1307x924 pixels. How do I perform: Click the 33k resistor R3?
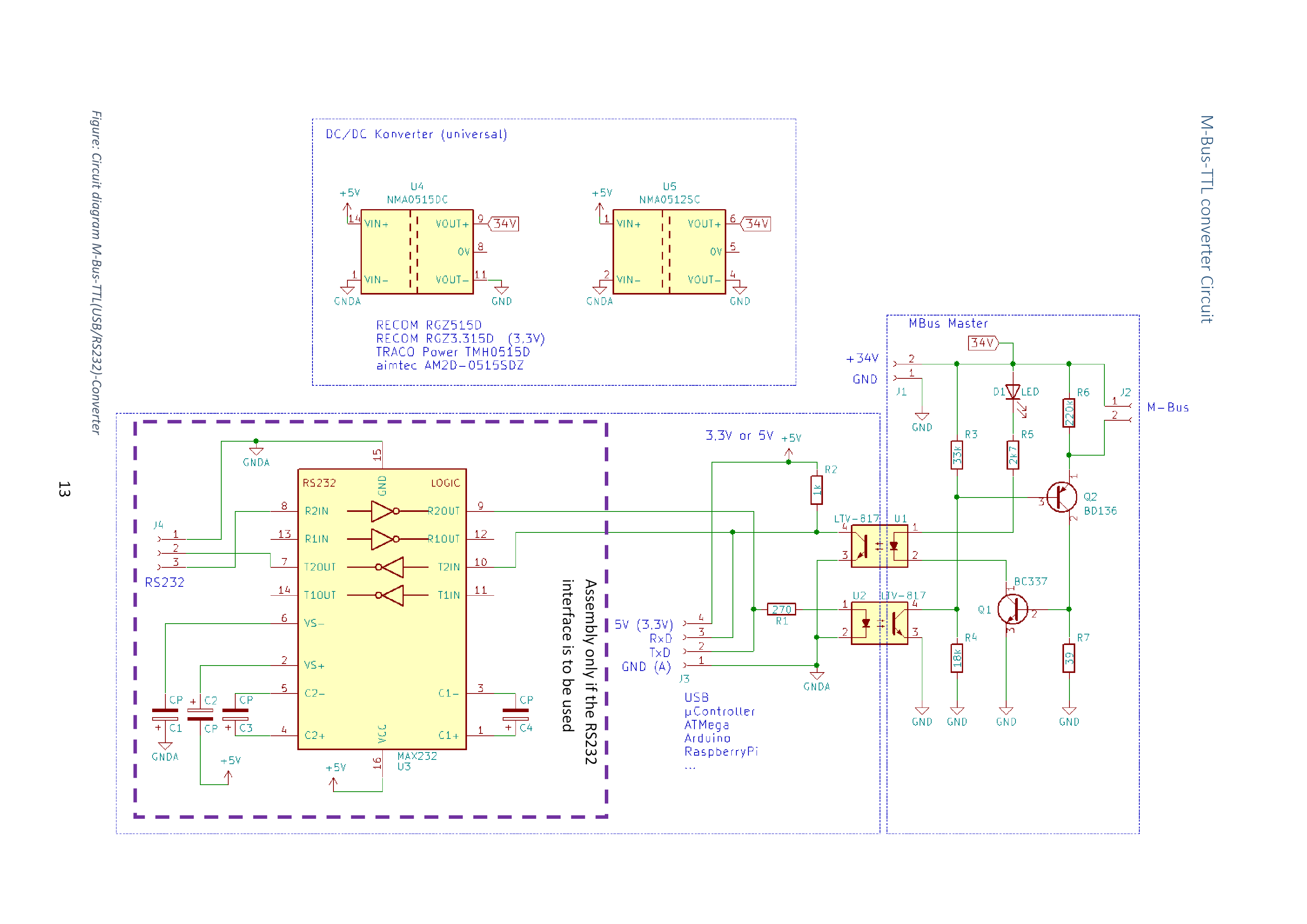[x=957, y=454]
